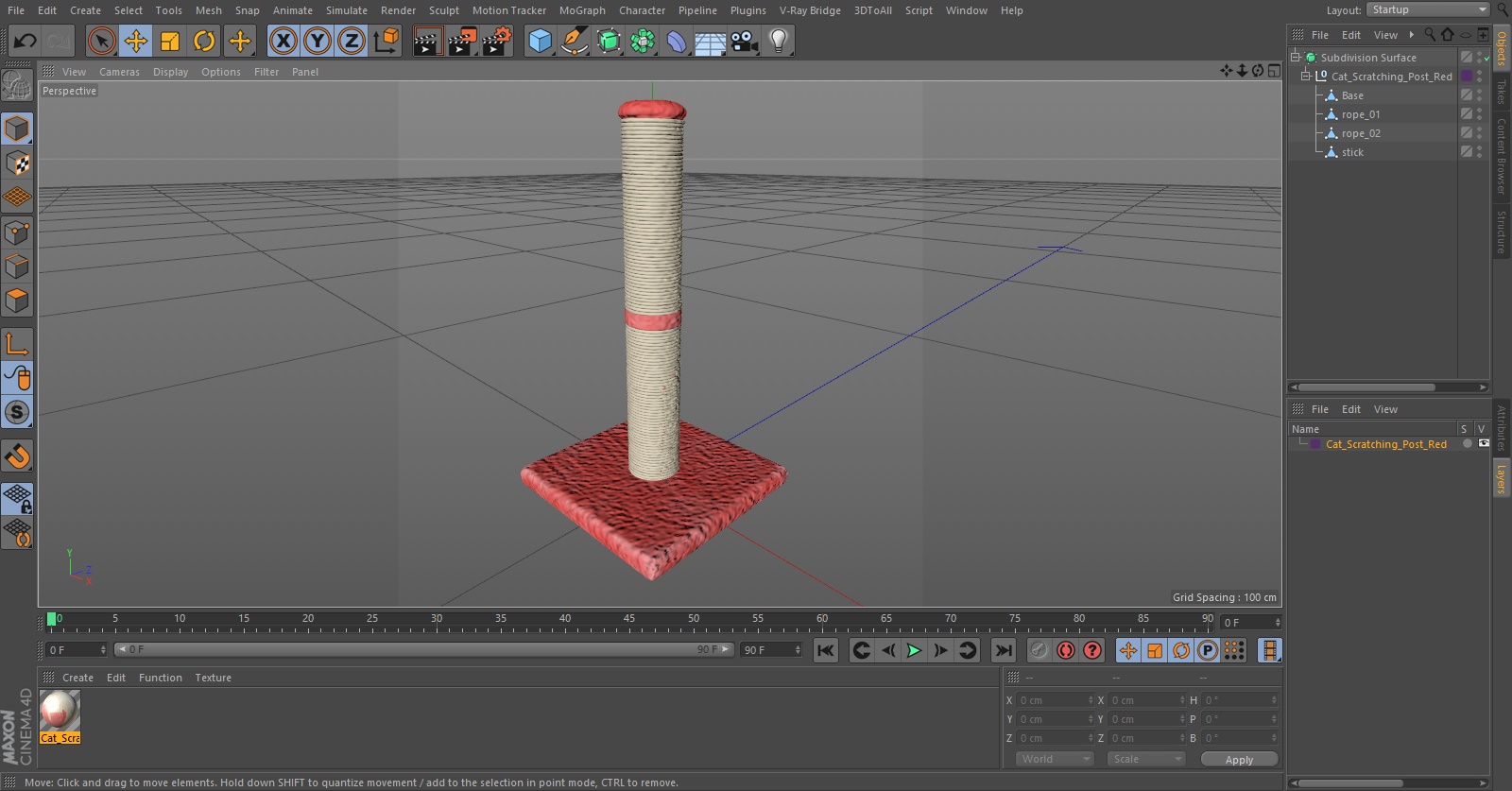Render to Picture Viewer

[x=462, y=41]
